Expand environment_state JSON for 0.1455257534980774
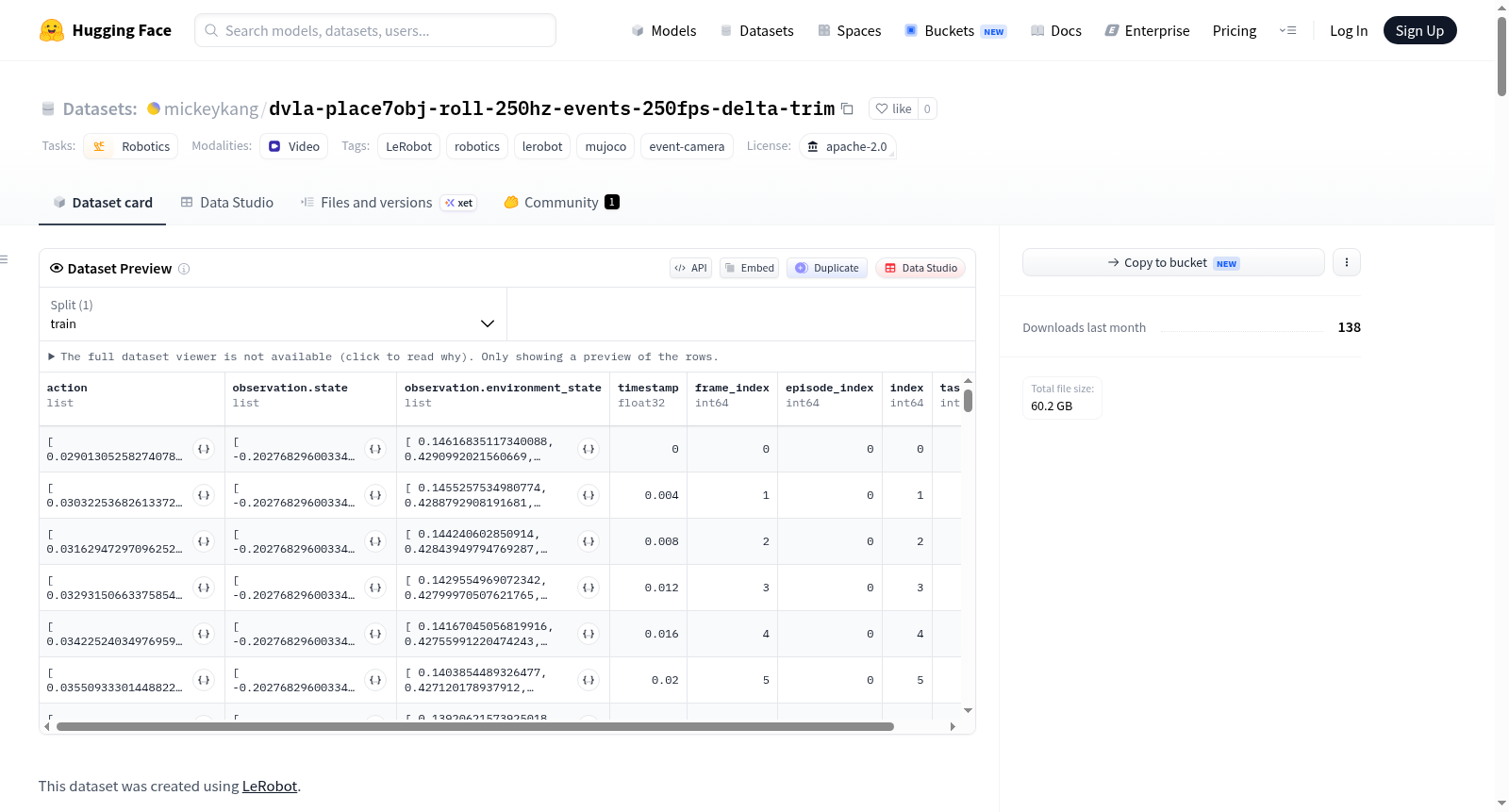The height and width of the screenshot is (812, 1509). tap(589, 495)
